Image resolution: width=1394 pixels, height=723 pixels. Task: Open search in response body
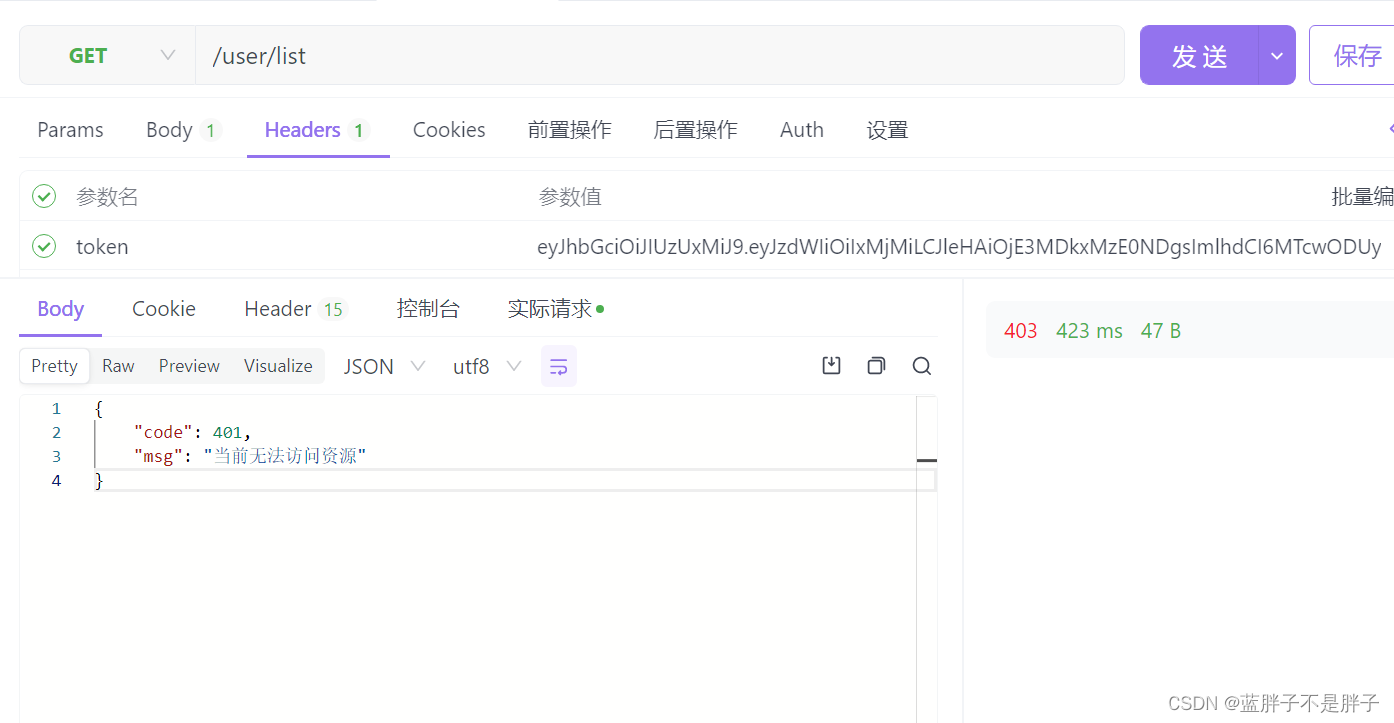922,366
